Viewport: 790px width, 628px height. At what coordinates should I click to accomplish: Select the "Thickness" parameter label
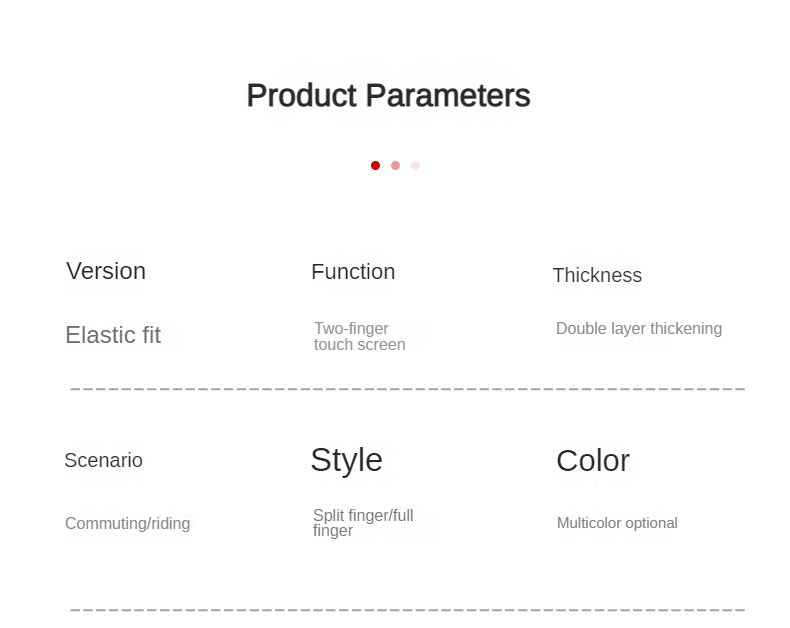(x=597, y=276)
